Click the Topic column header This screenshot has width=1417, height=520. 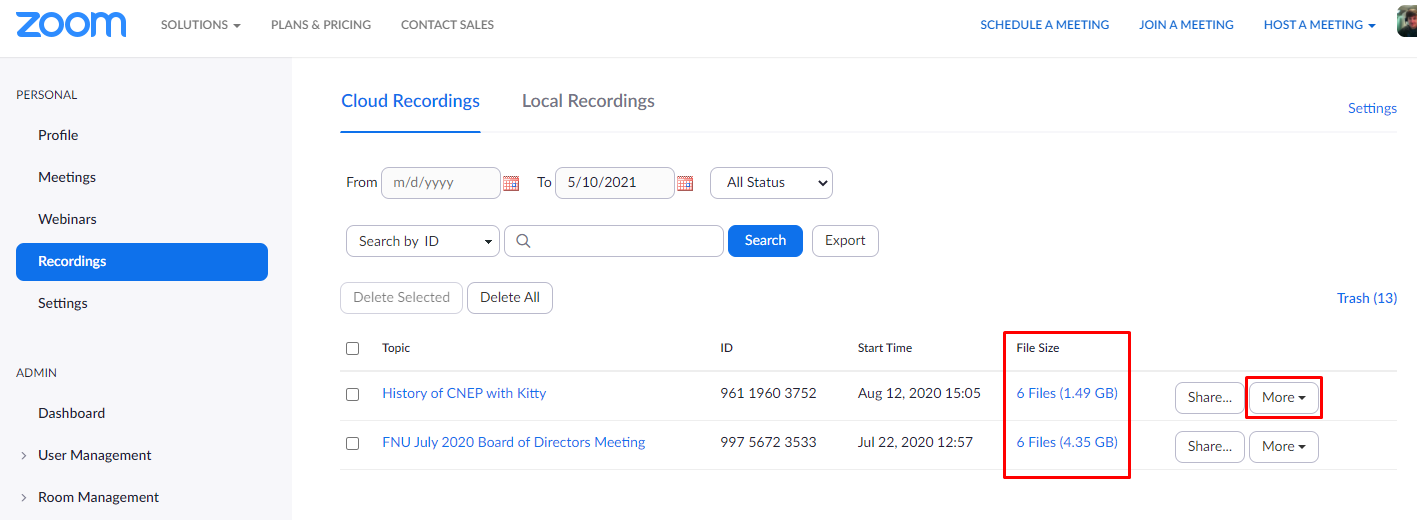pos(396,348)
